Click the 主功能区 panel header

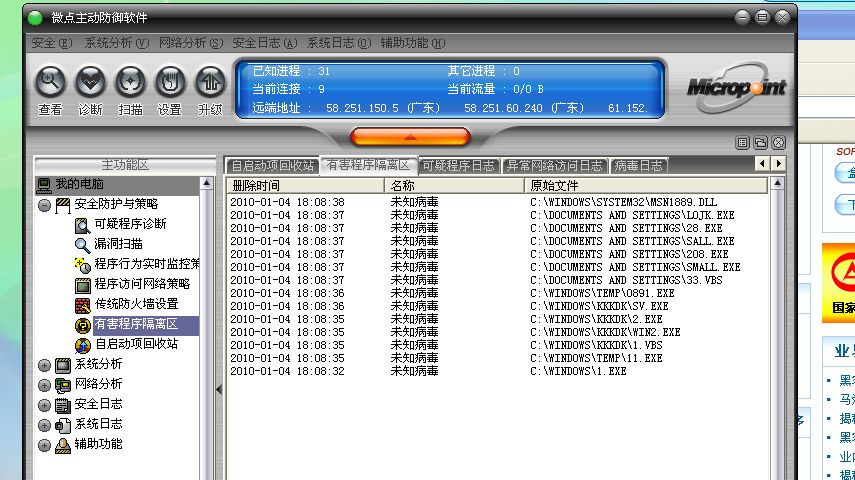point(125,165)
